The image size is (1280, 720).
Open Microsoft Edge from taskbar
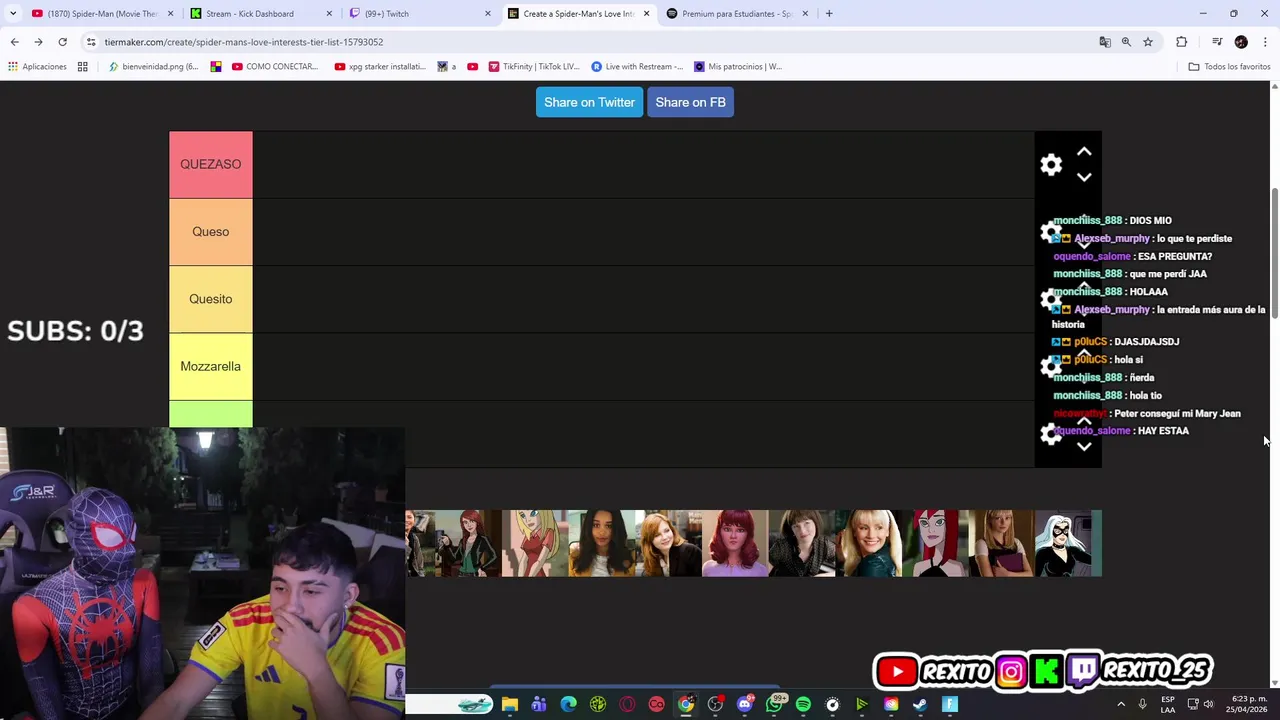[x=568, y=704]
